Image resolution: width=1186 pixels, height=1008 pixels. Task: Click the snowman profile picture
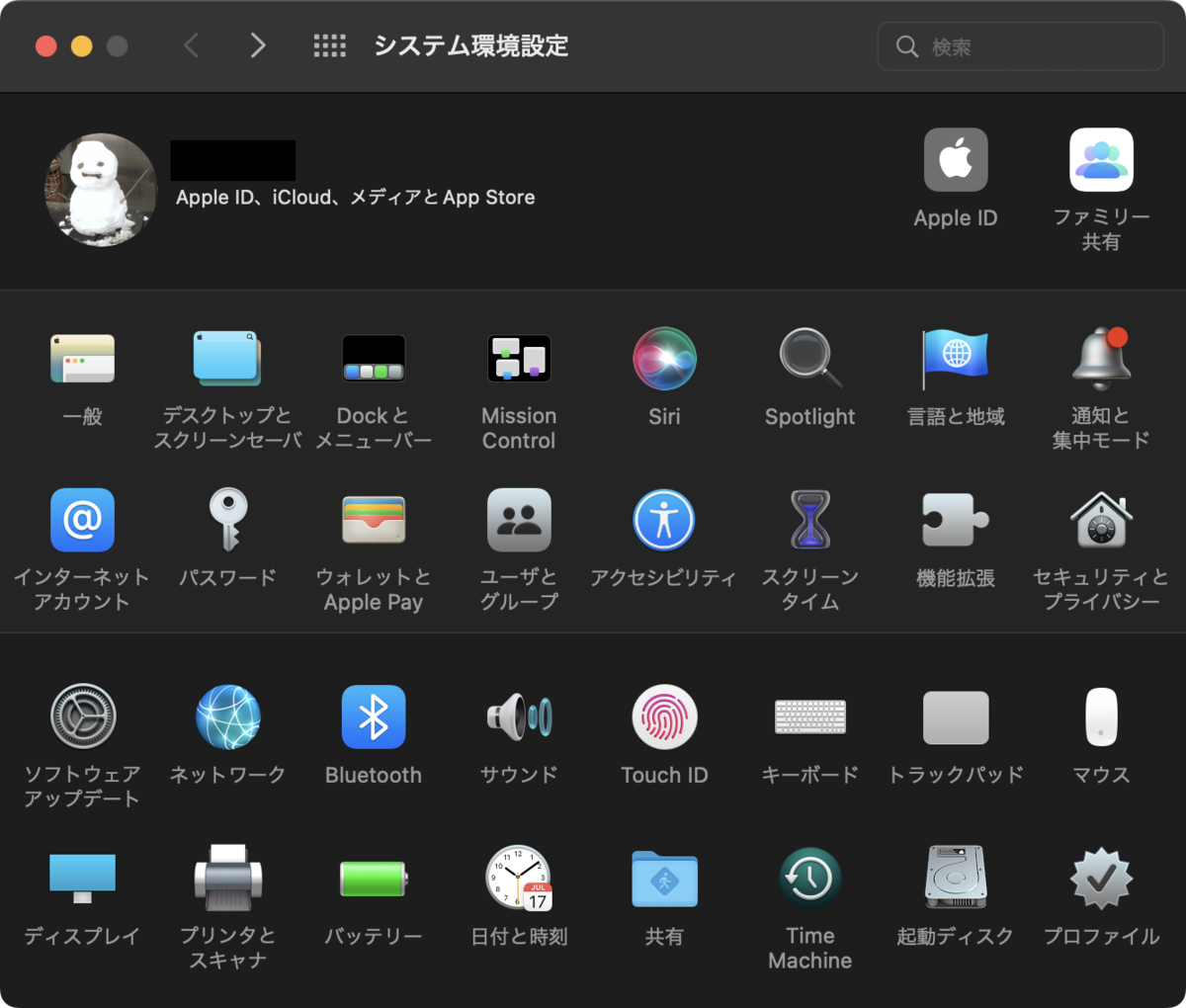click(101, 190)
